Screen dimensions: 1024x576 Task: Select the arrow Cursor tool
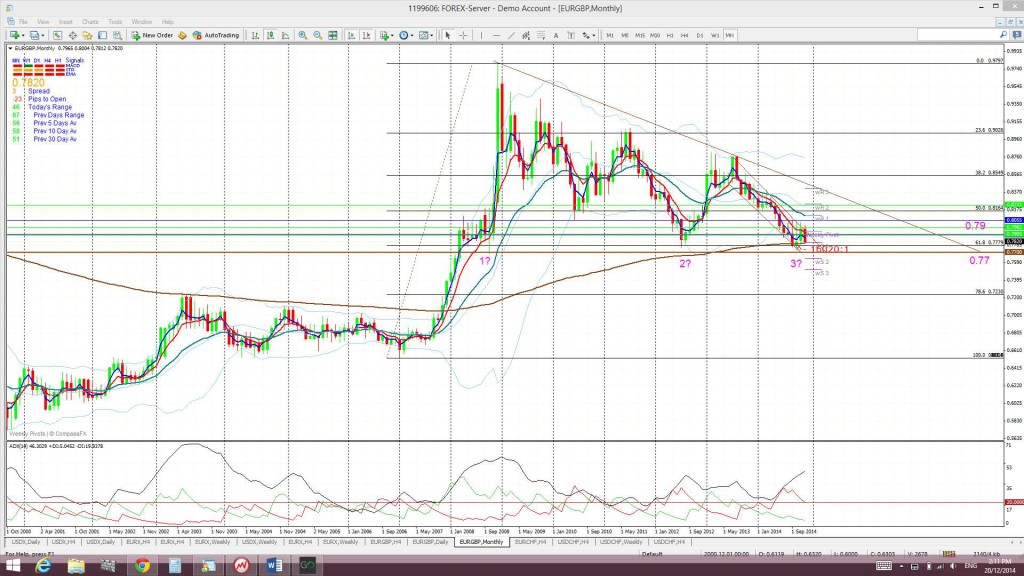point(447,35)
